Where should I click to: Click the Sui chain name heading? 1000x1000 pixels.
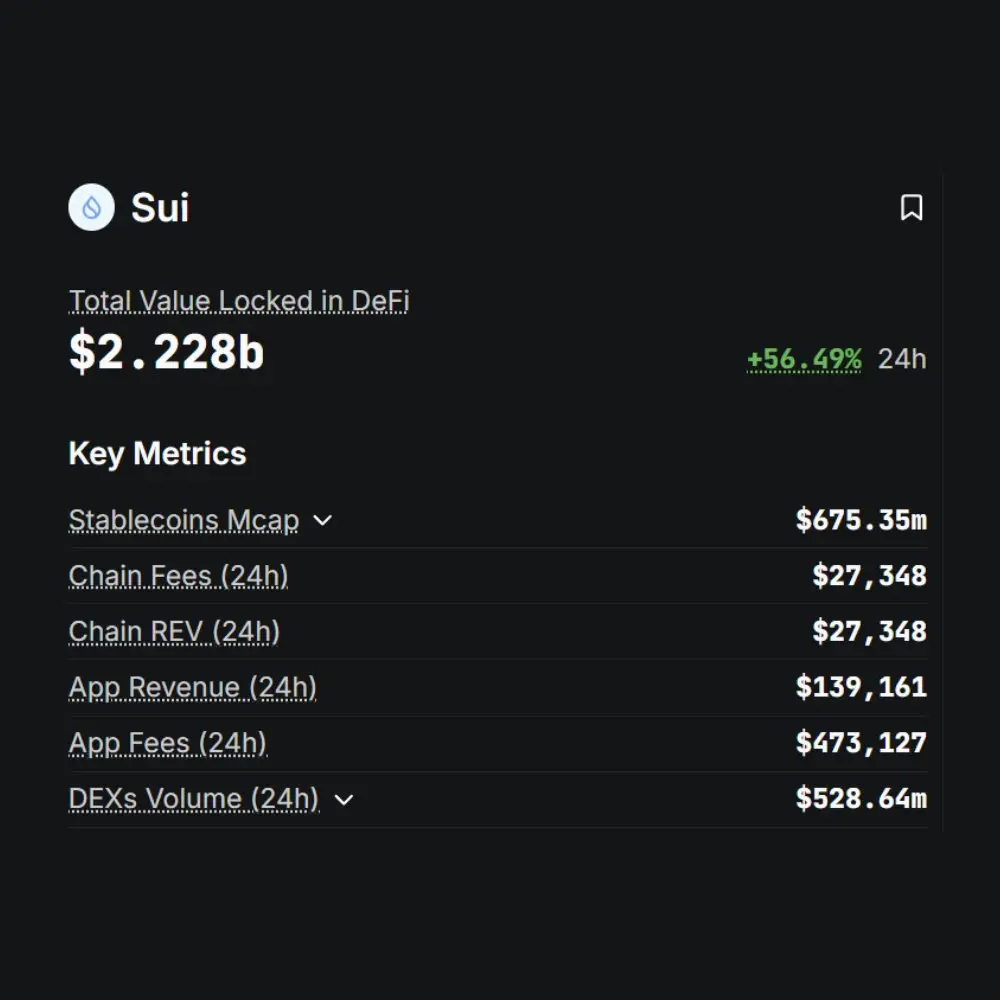pos(160,208)
